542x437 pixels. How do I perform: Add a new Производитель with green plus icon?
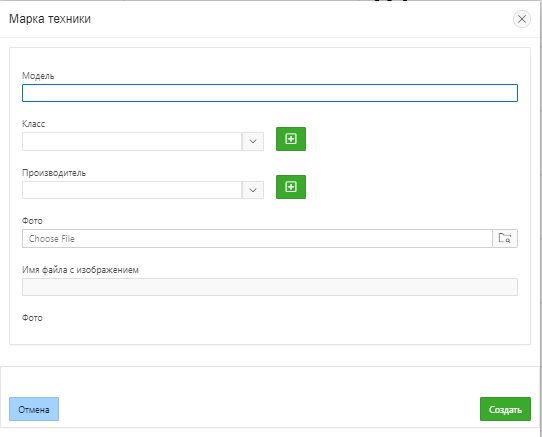(291, 187)
